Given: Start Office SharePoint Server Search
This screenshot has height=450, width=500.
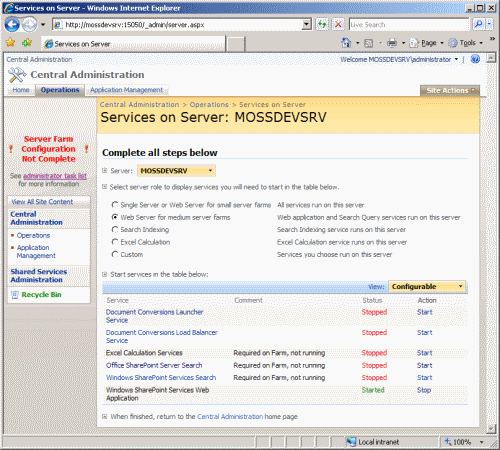Looking at the screenshot, I should 425,365.
